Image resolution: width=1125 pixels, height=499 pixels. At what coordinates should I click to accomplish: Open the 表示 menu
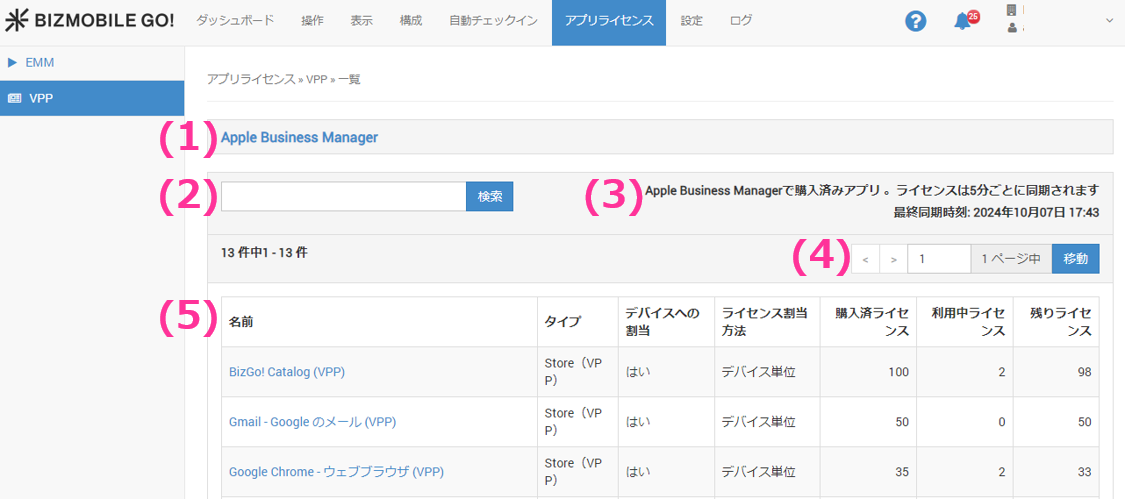pos(362,21)
